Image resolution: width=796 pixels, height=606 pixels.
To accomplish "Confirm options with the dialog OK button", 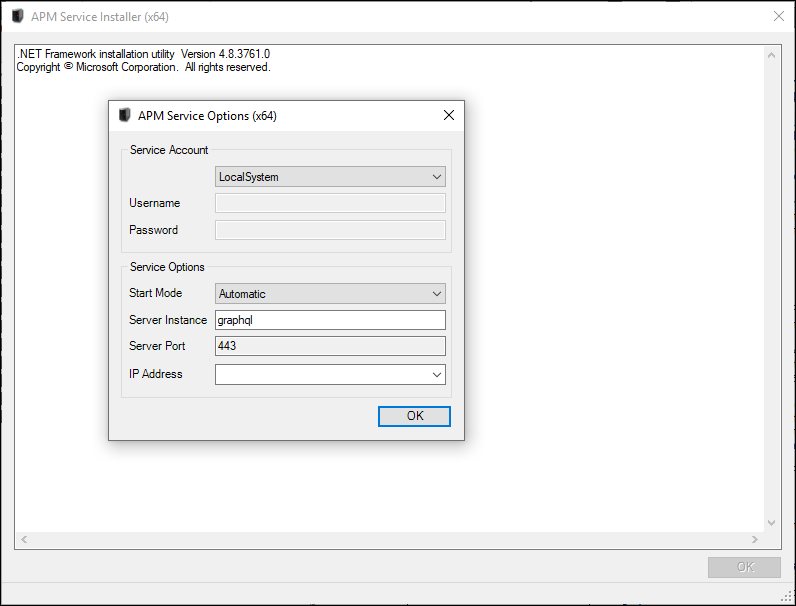I will click(x=414, y=416).
